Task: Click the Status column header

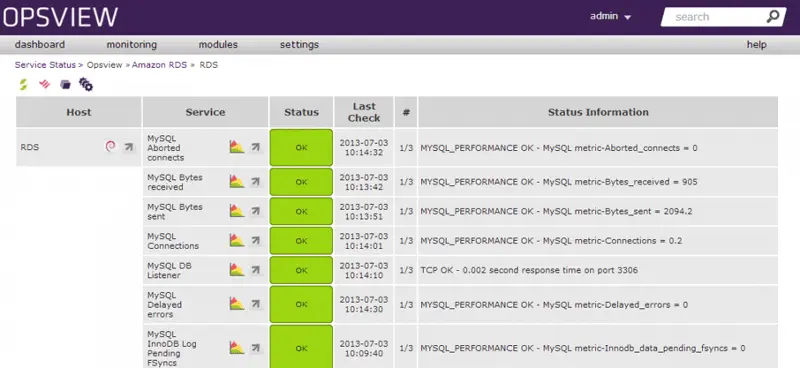Action: click(301, 112)
